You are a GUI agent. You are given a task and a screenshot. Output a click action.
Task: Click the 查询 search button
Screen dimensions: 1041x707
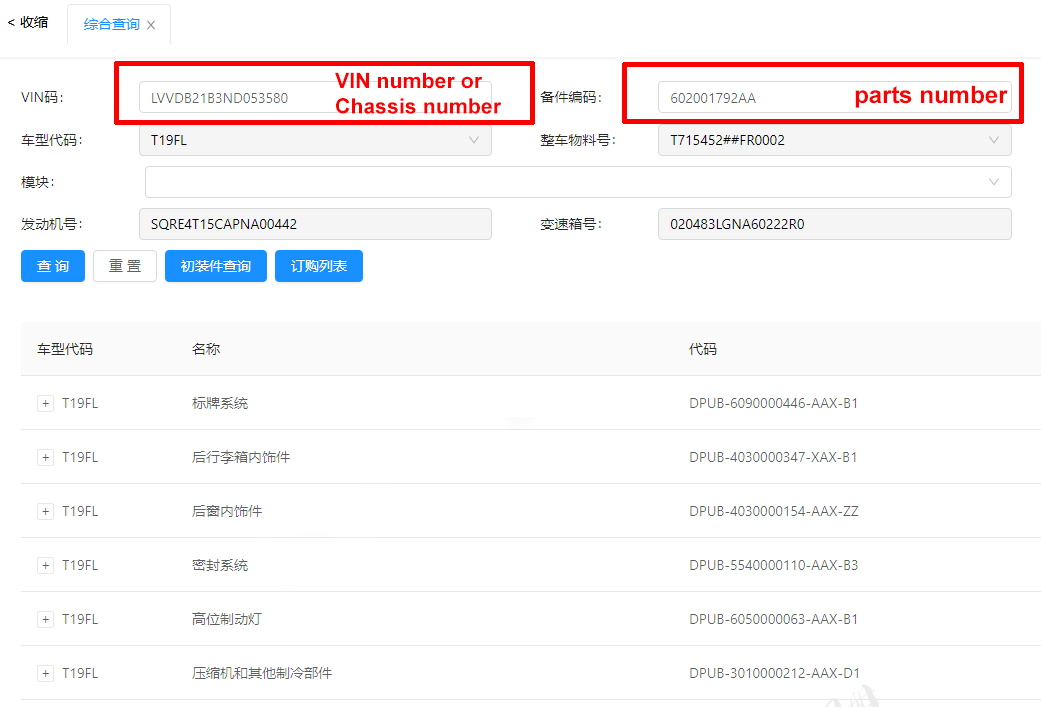[53, 266]
